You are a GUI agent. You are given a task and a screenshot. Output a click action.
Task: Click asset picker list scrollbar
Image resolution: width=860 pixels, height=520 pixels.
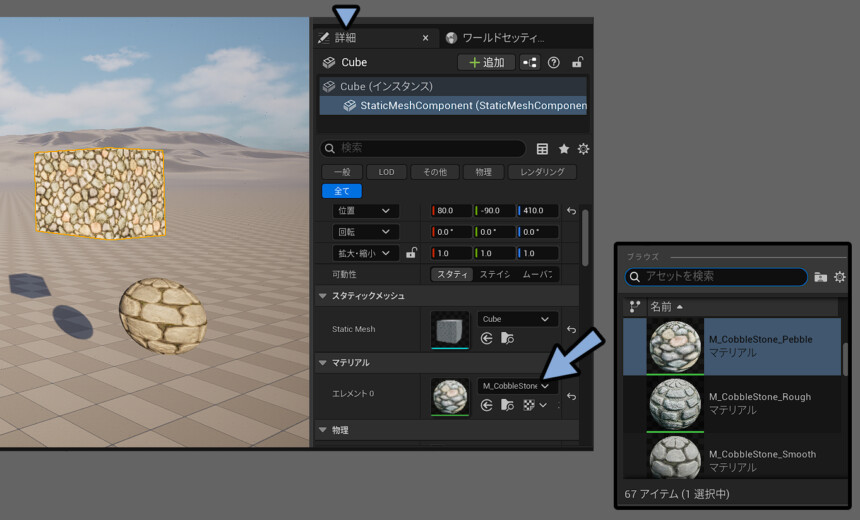(x=845, y=359)
